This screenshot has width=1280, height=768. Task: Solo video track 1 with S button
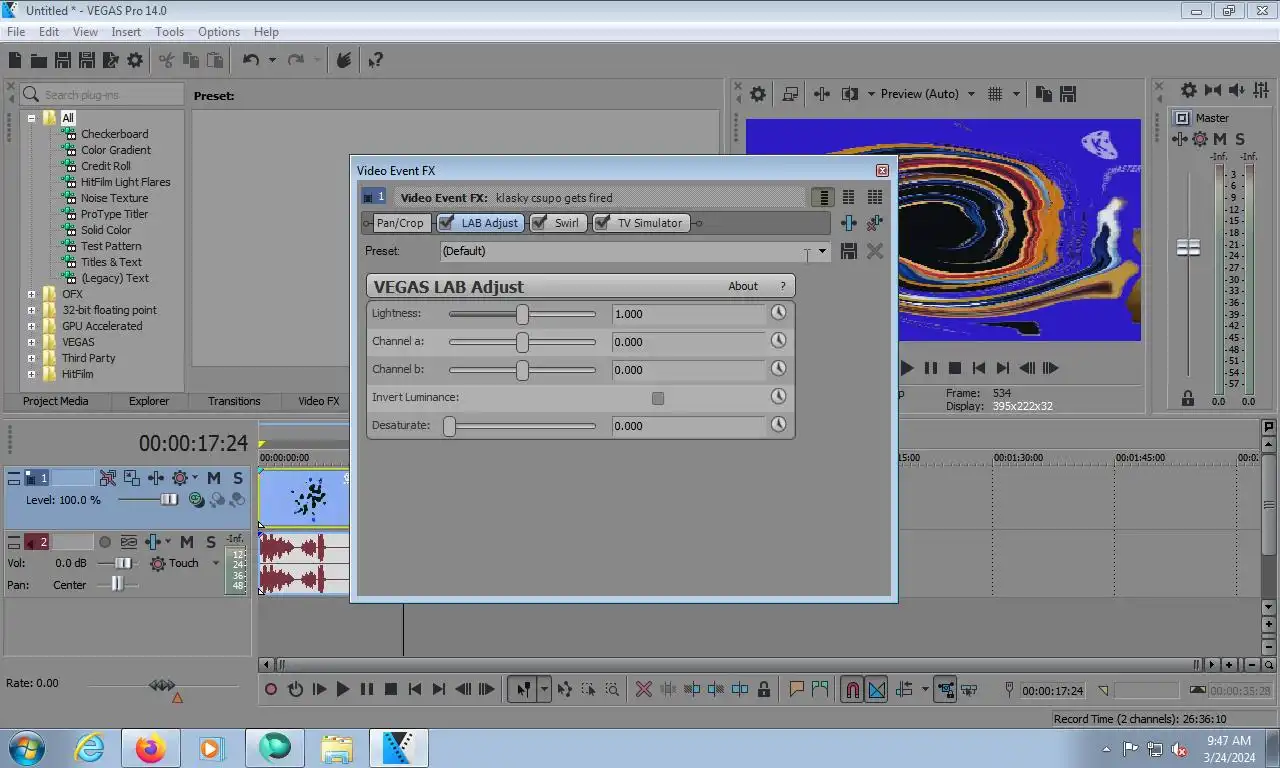point(238,478)
